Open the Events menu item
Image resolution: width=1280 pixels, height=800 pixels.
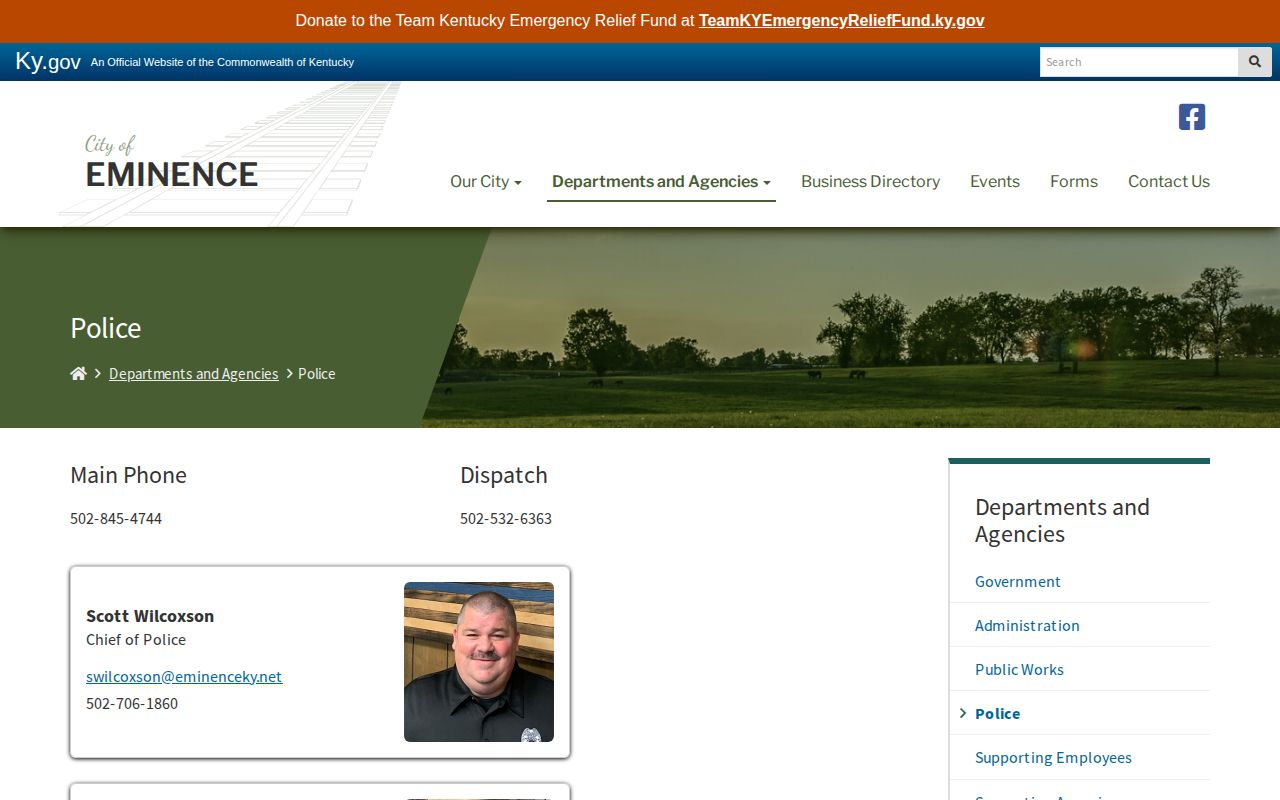coord(995,181)
